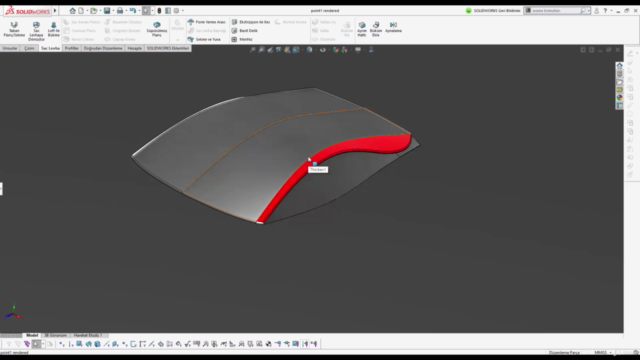Viewport: 640px width, 360px height.
Task: Save the document with Save icon
Action: (107, 11)
